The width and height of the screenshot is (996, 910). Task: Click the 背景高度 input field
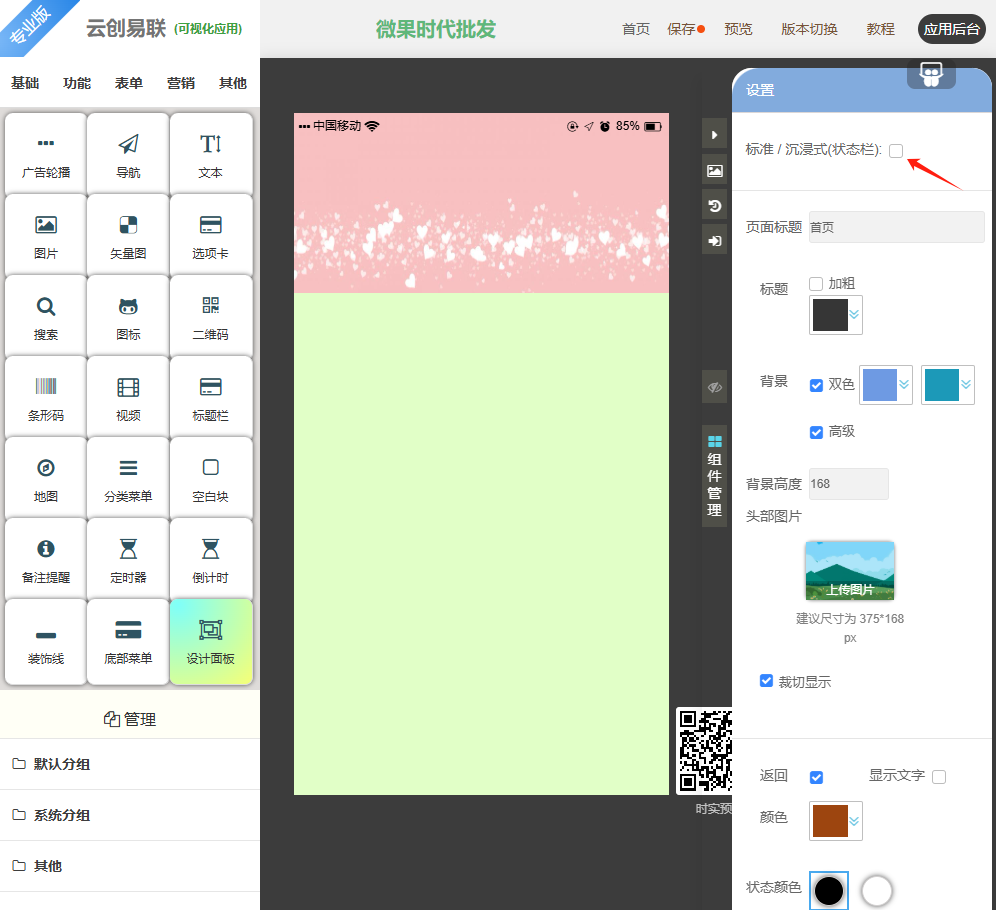point(848,484)
